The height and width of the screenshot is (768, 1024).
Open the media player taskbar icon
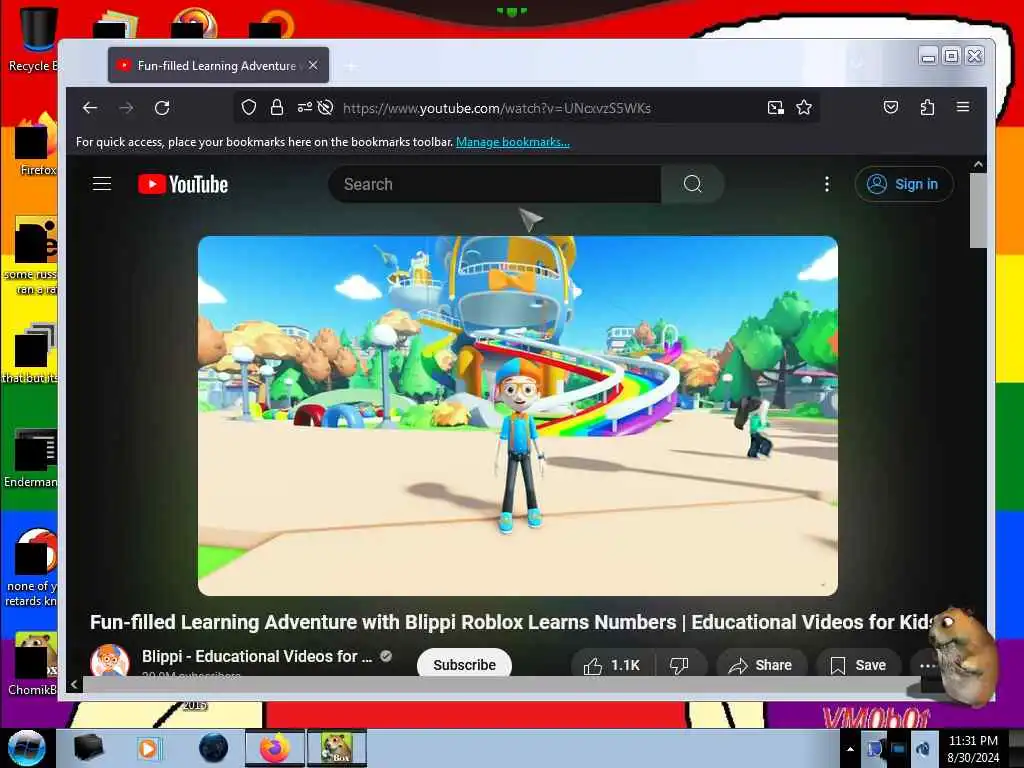[x=148, y=748]
